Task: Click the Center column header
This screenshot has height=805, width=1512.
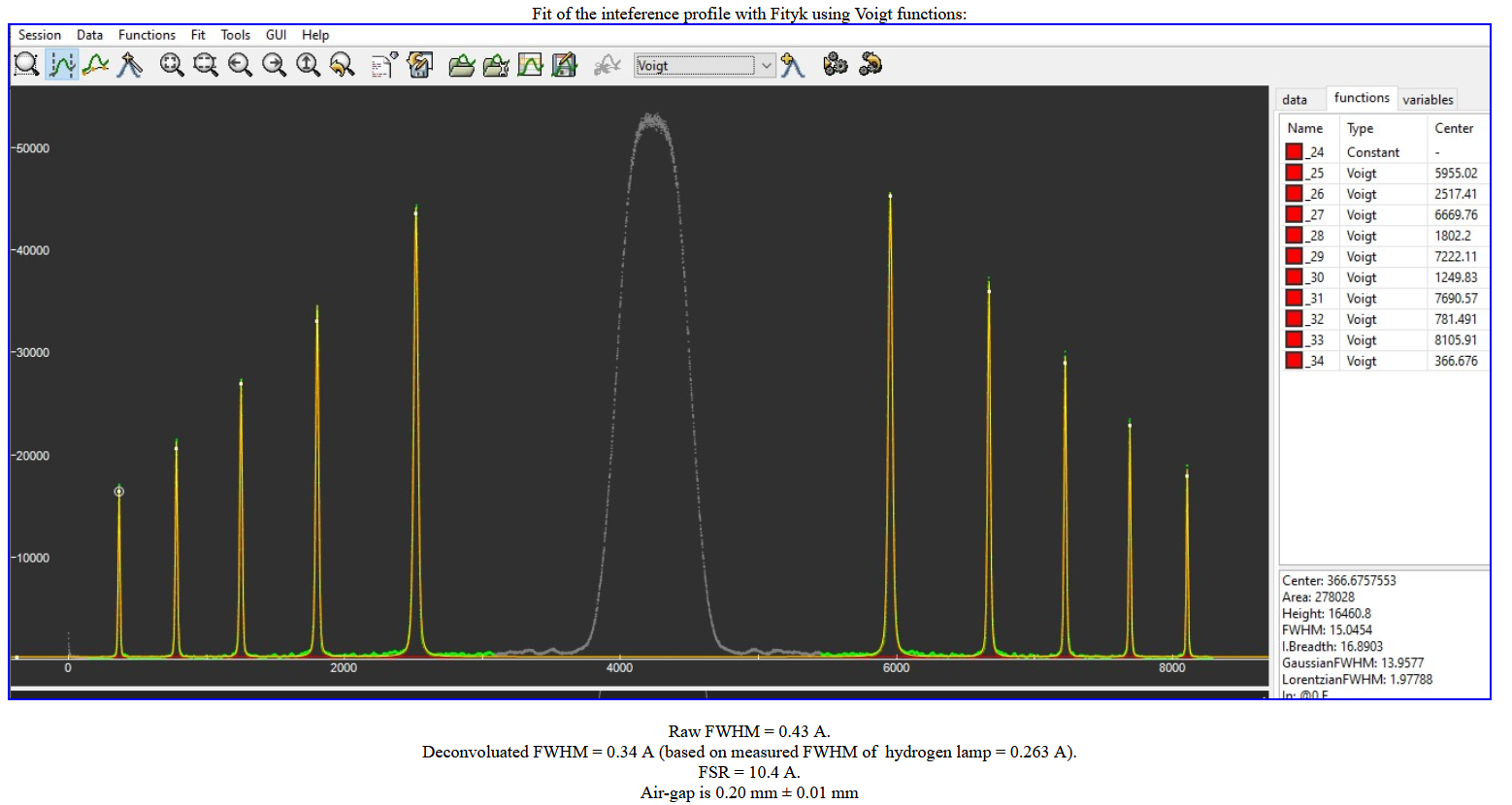Action: coord(1454,128)
